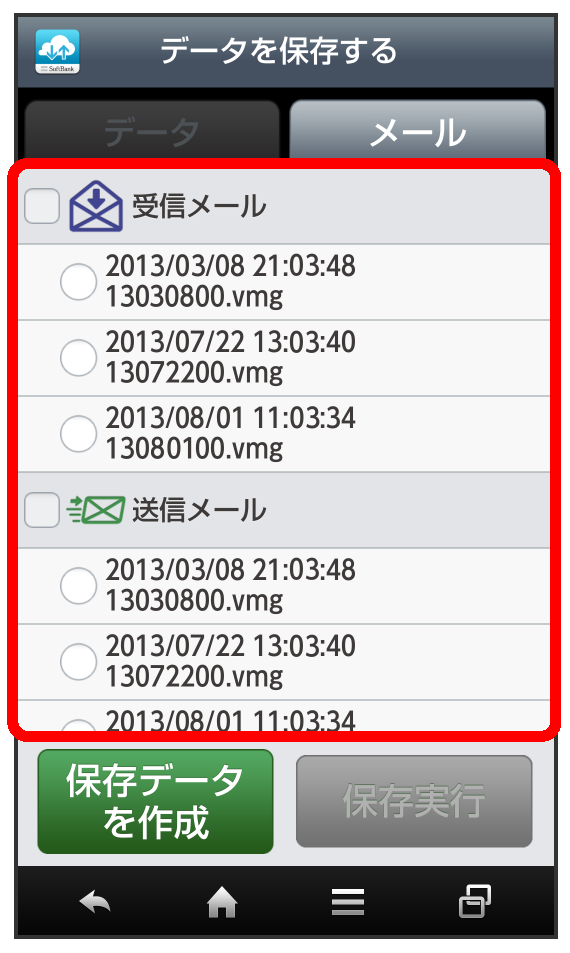Open the Android home screen icon
Screen dimensions: 570x953
point(222,902)
